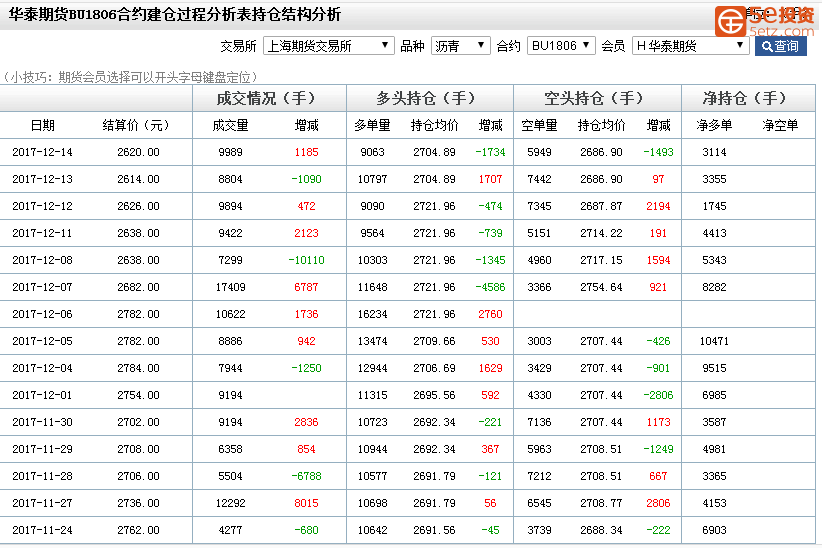Open the 会员 dropdown showing H 华泰期货
The height and width of the screenshot is (548, 822).
pos(690,46)
